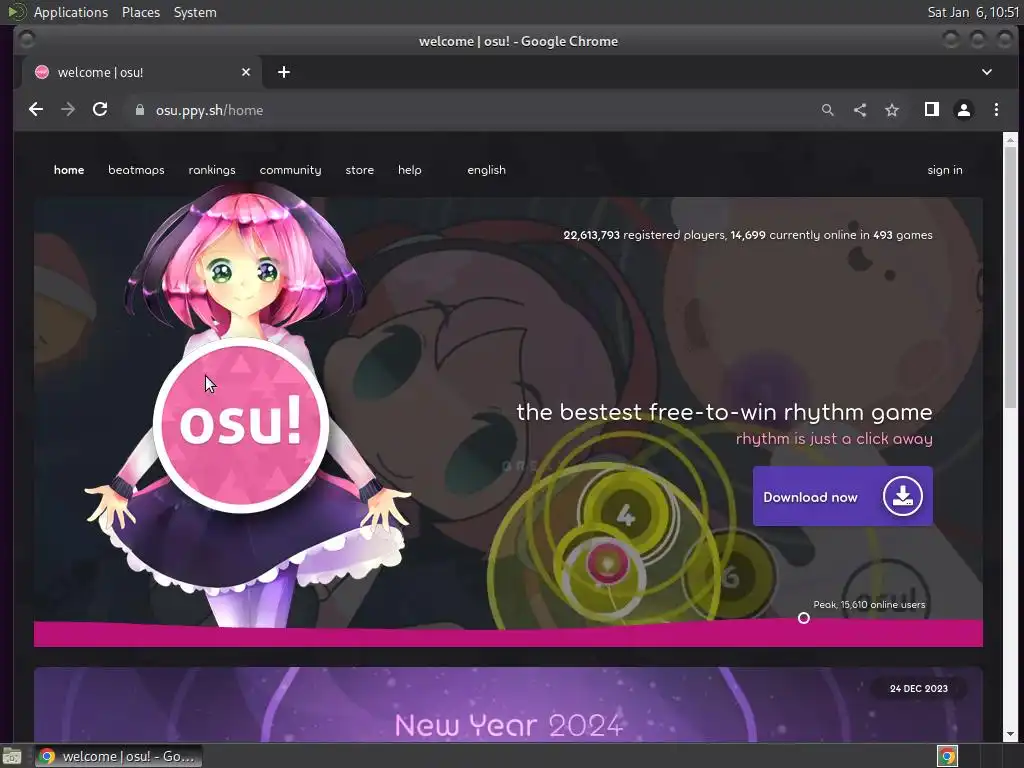Click the clock showing Sat Jan 6, 10:51
1024x768 pixels.
pos(973,12)
